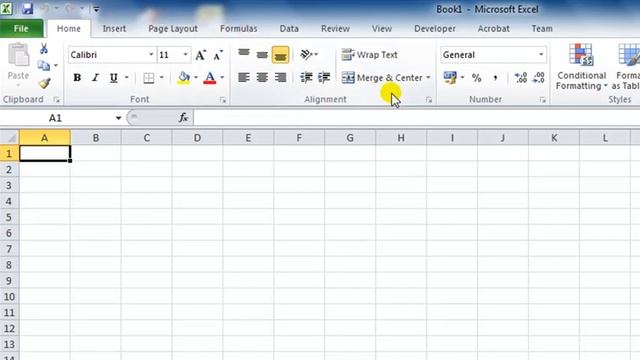
Task: Click the Copy icon in Clipboard group
Action: coord(44,66)
